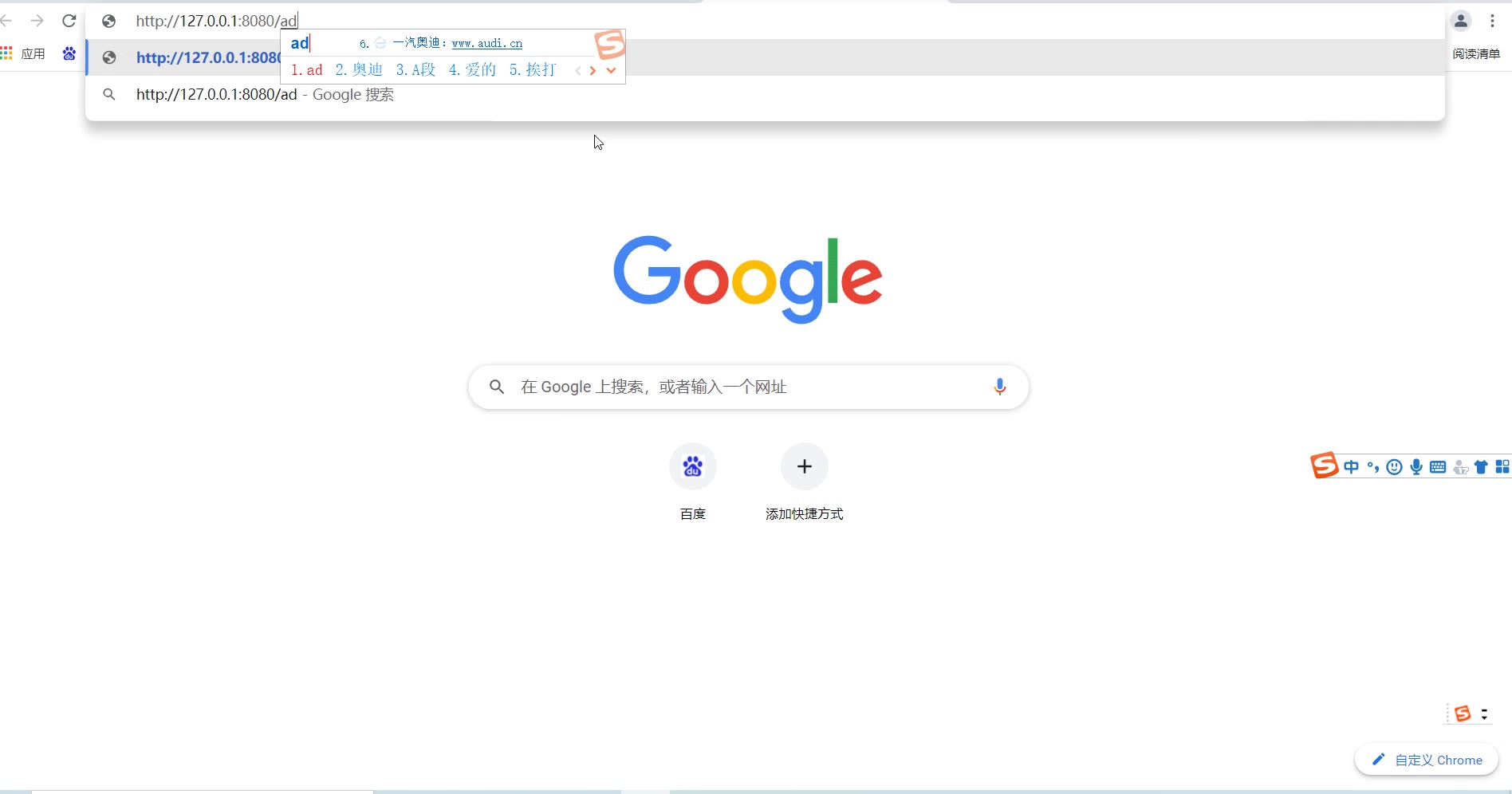Open the Chrome three-dot menu
The image size is (1512, 794).
click(x=1492, y=21)
